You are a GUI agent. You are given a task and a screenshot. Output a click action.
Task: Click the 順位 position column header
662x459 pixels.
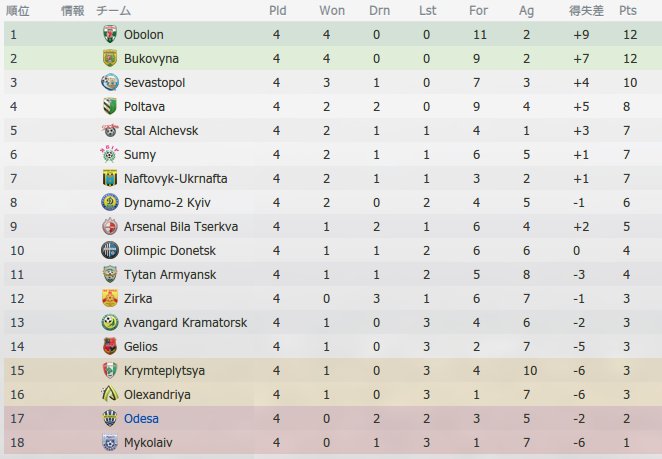pos(18,10)
